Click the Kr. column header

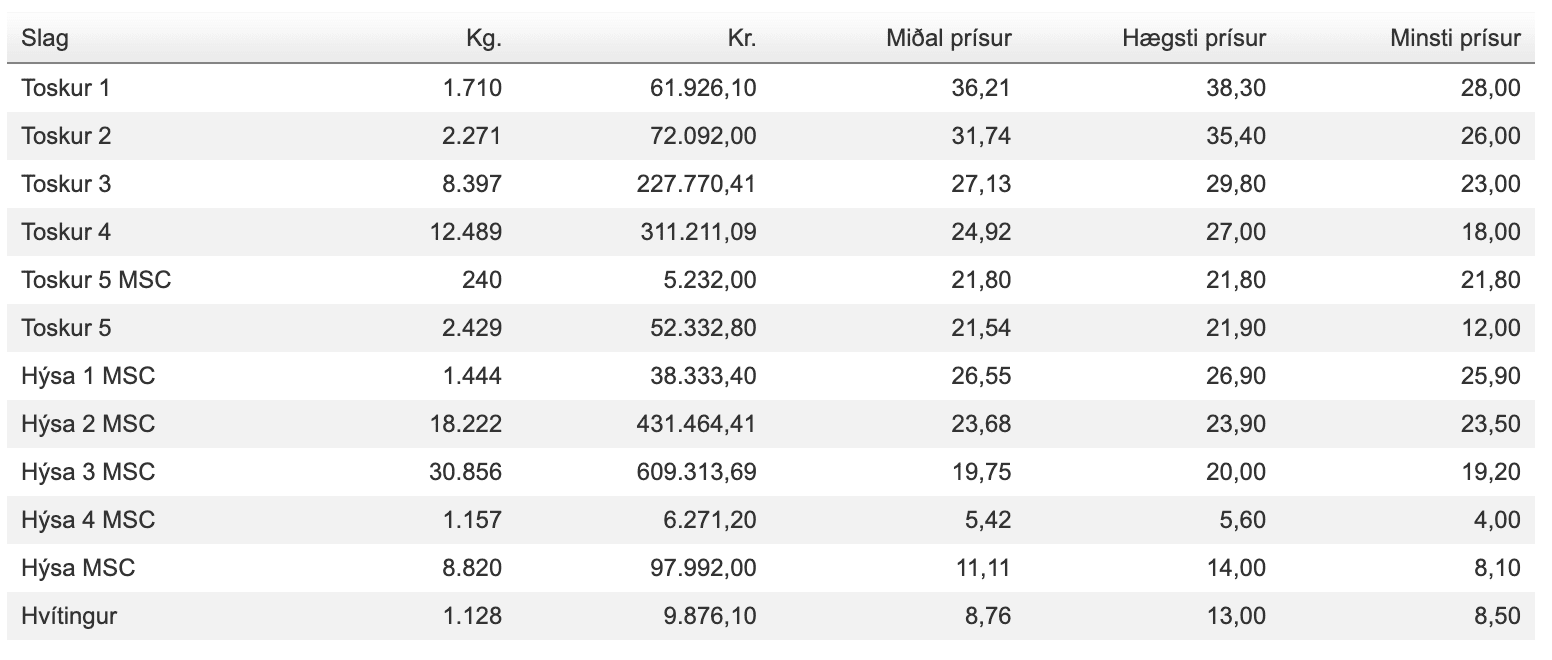coord(742,39)
